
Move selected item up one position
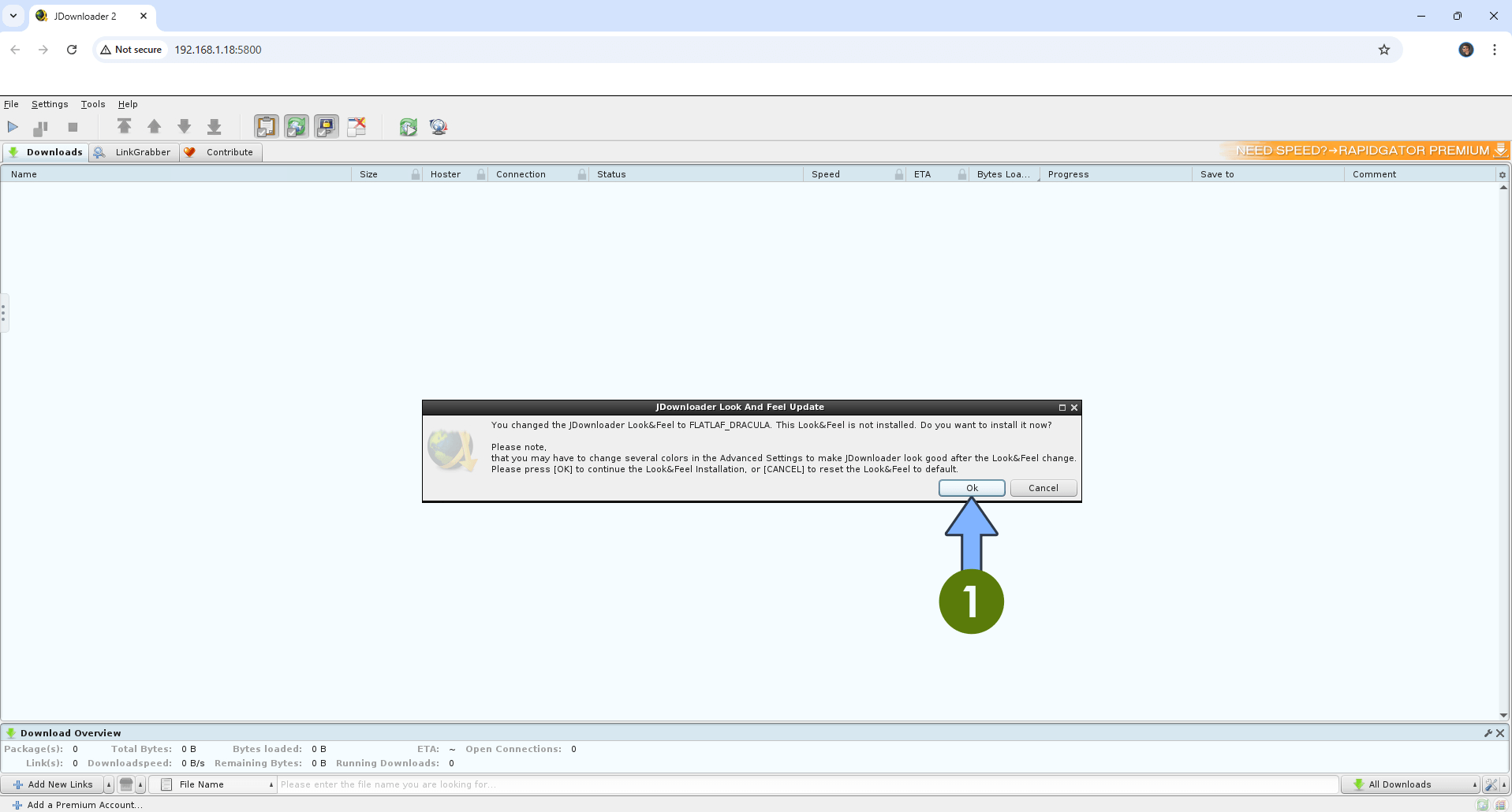coord(155,126)
